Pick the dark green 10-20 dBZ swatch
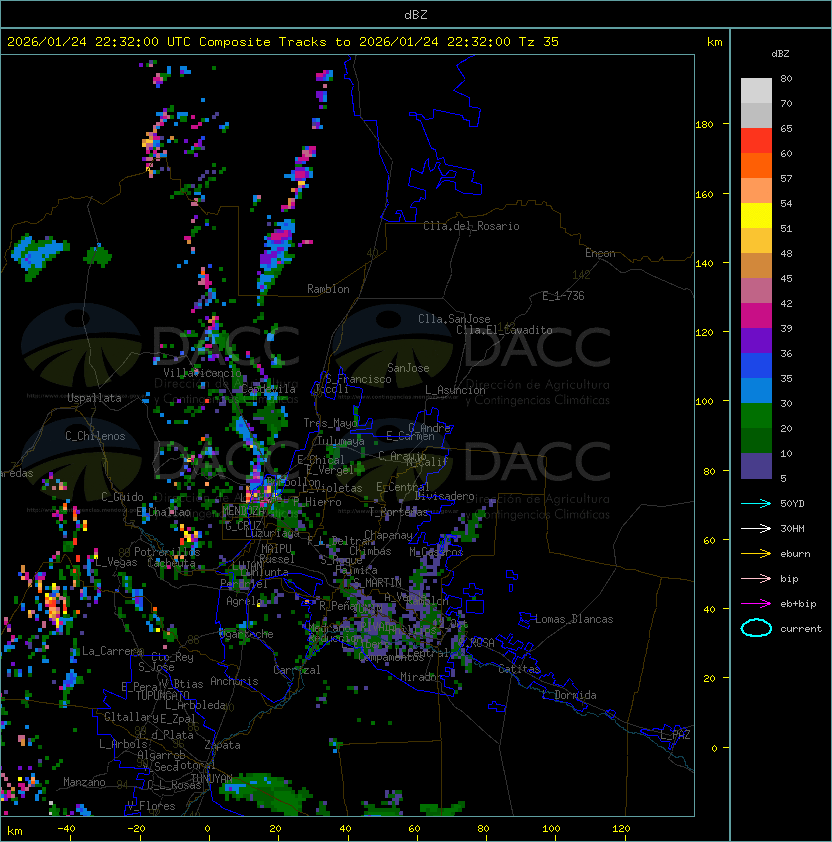The image size is (832, 842). coord(756,440)
